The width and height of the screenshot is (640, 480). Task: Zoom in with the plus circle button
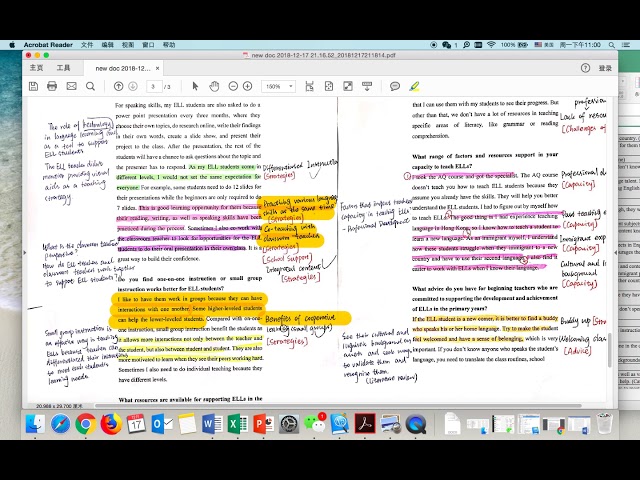pyautogui.click(x=248, y=86)
